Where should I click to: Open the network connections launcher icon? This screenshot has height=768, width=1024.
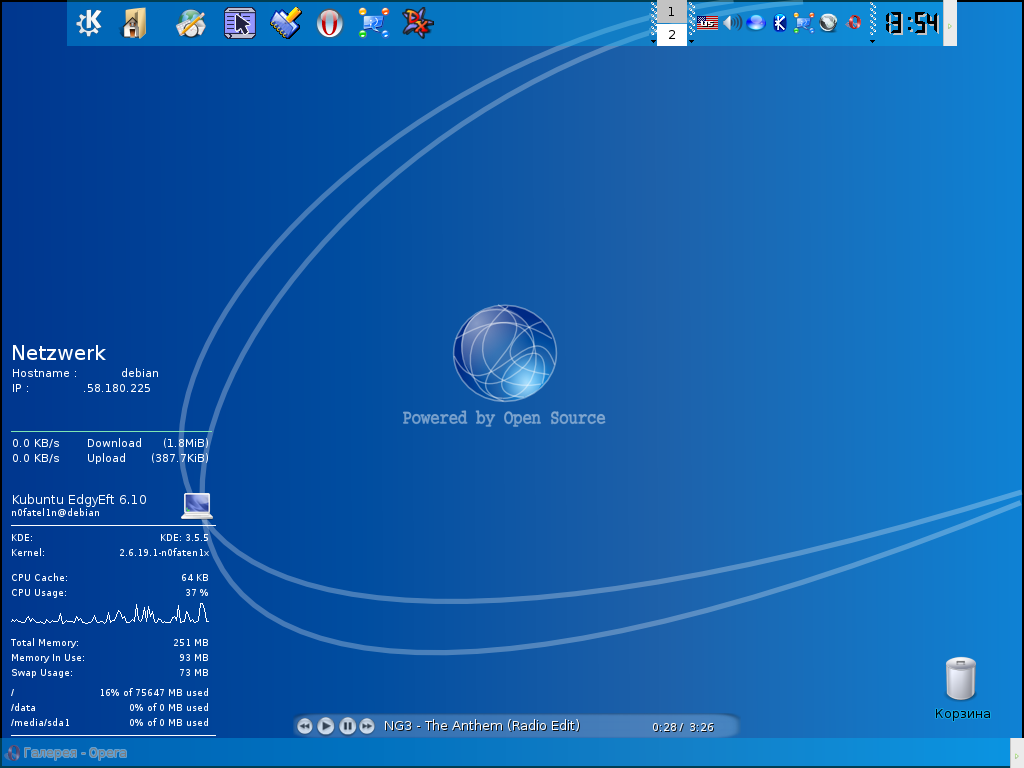coord(374,23)
